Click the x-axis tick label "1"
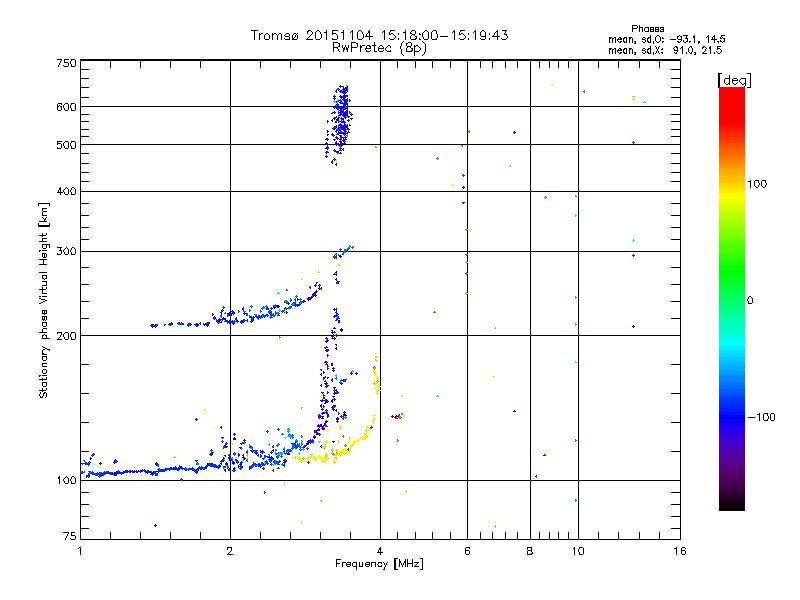The width and height of the screenshot is (800, 600). (x=80, y=551)
